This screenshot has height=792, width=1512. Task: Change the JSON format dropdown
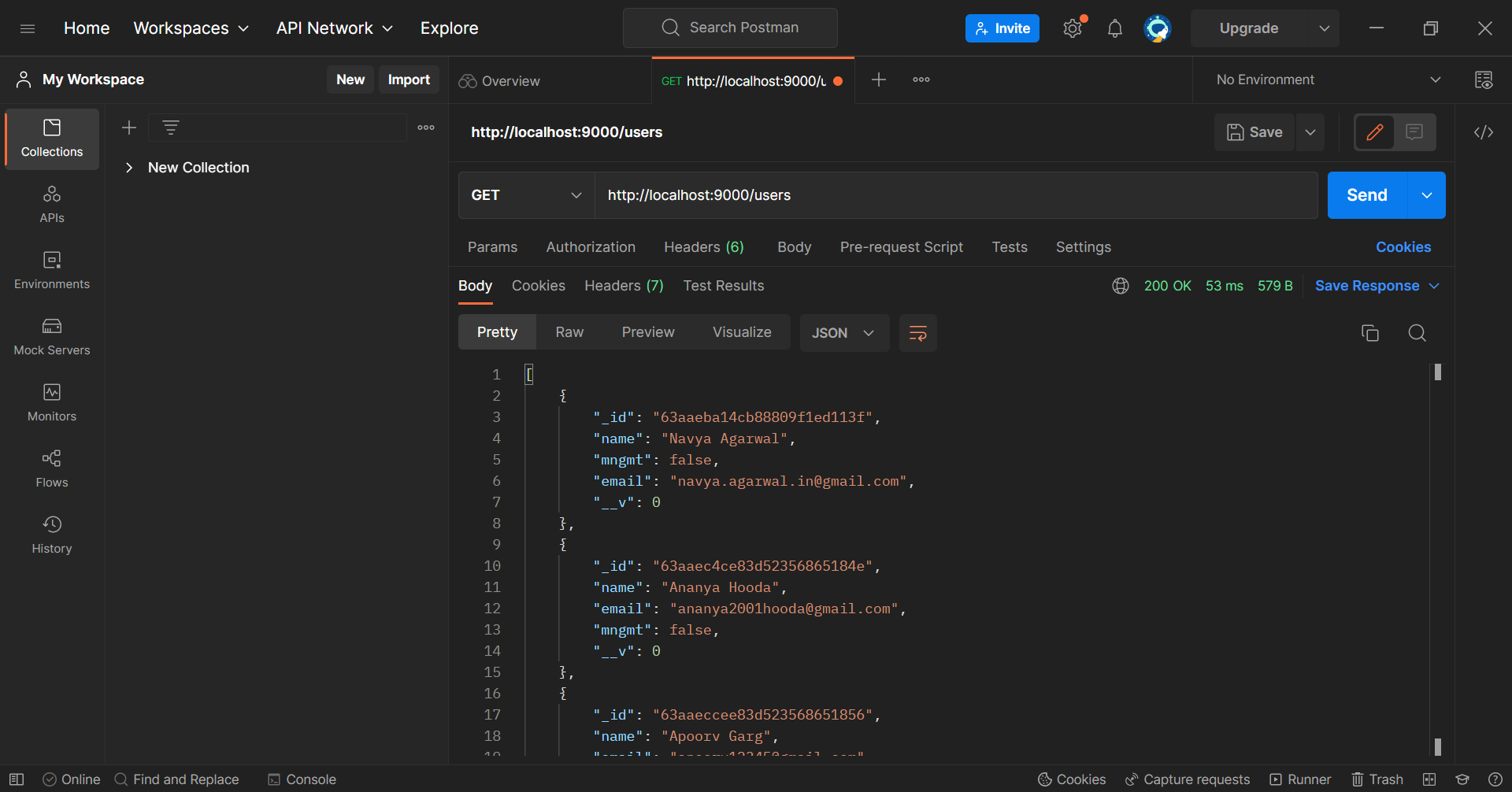tap(844, 333)
